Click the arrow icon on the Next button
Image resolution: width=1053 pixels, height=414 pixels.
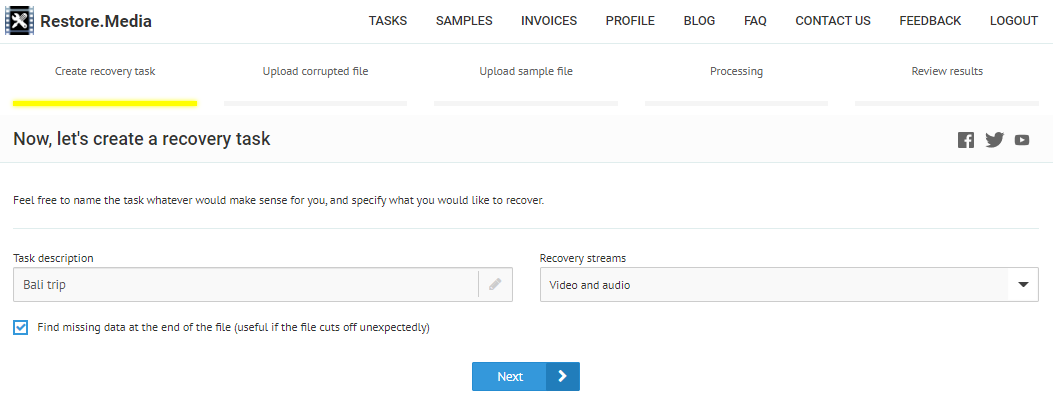tap(562, 376)
